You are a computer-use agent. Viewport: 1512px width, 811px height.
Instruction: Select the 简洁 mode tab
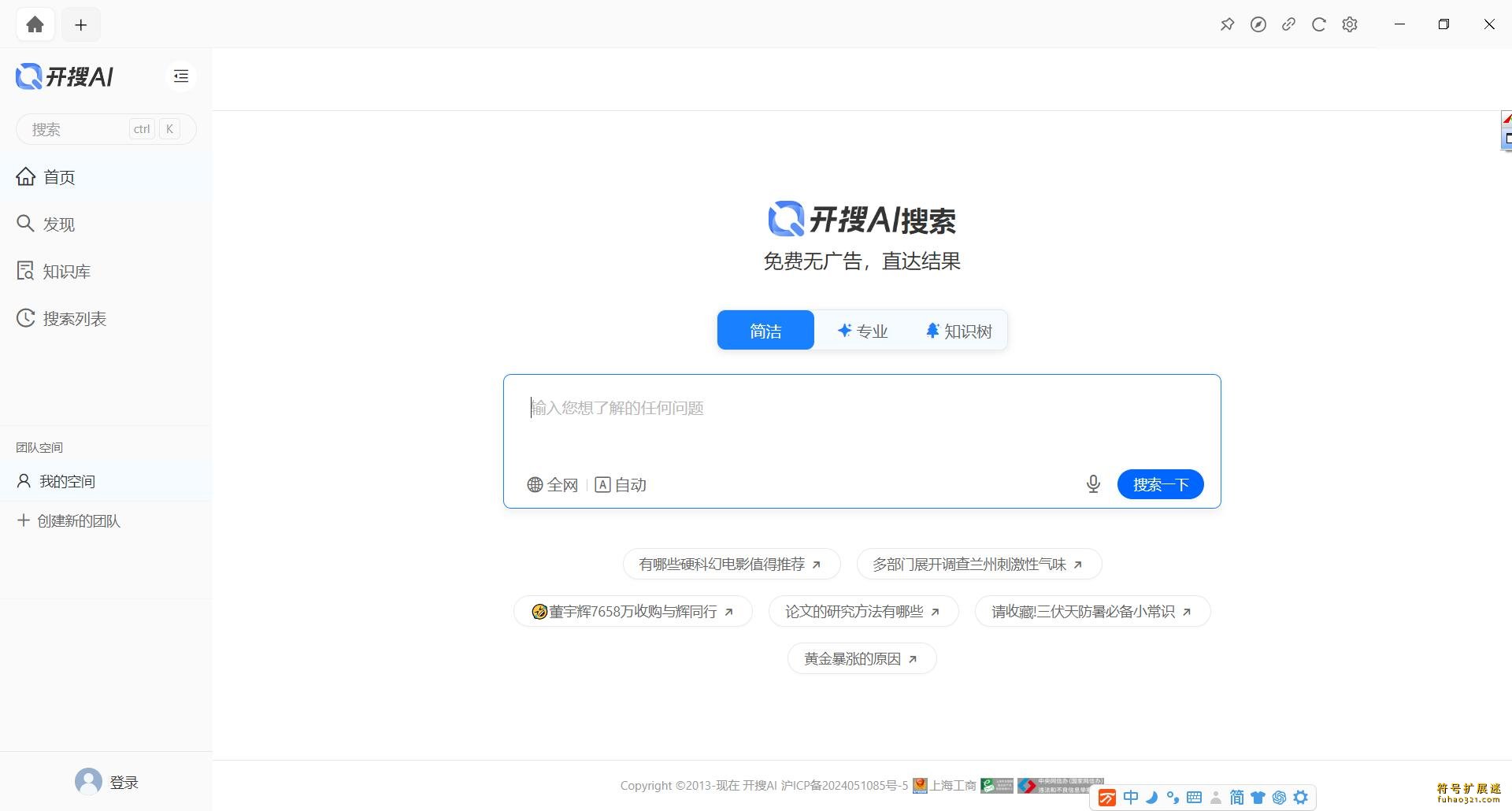(x=765, y=330)
